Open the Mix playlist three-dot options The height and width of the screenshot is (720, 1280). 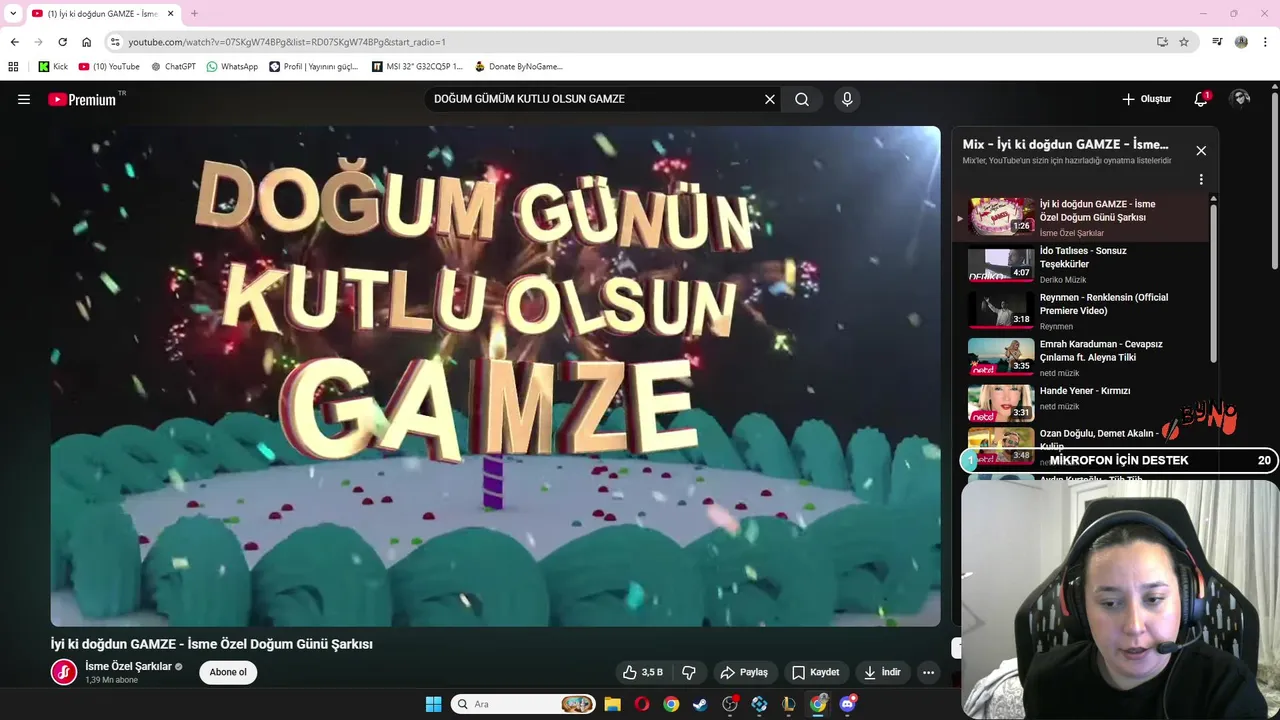pyautogui.click(x=1201, y=180)
